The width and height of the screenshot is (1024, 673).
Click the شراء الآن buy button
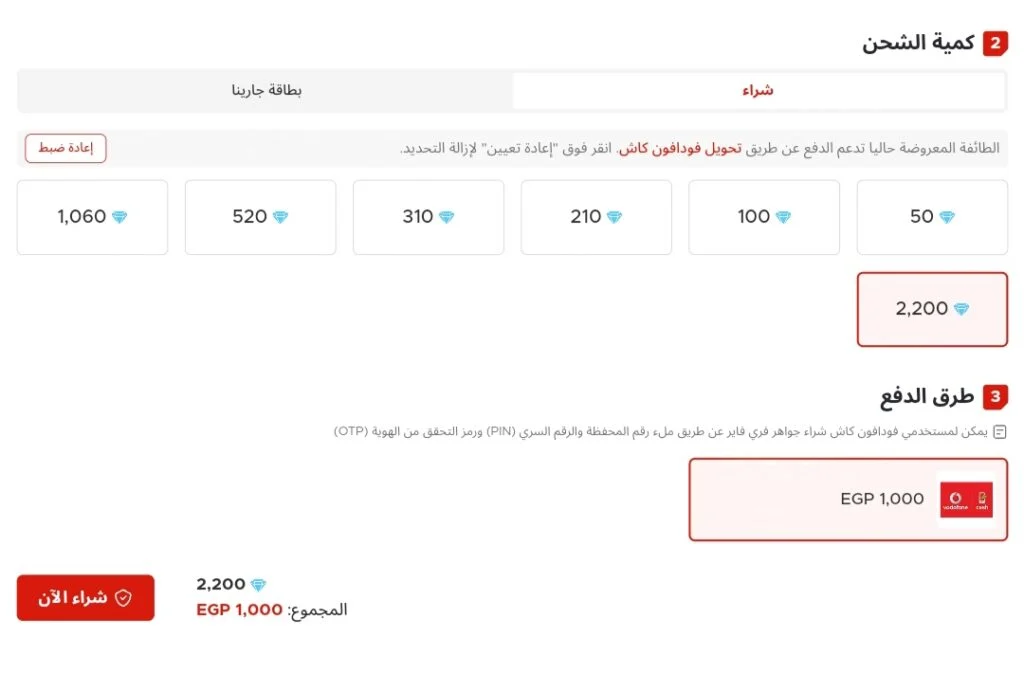tap(86, 598)
